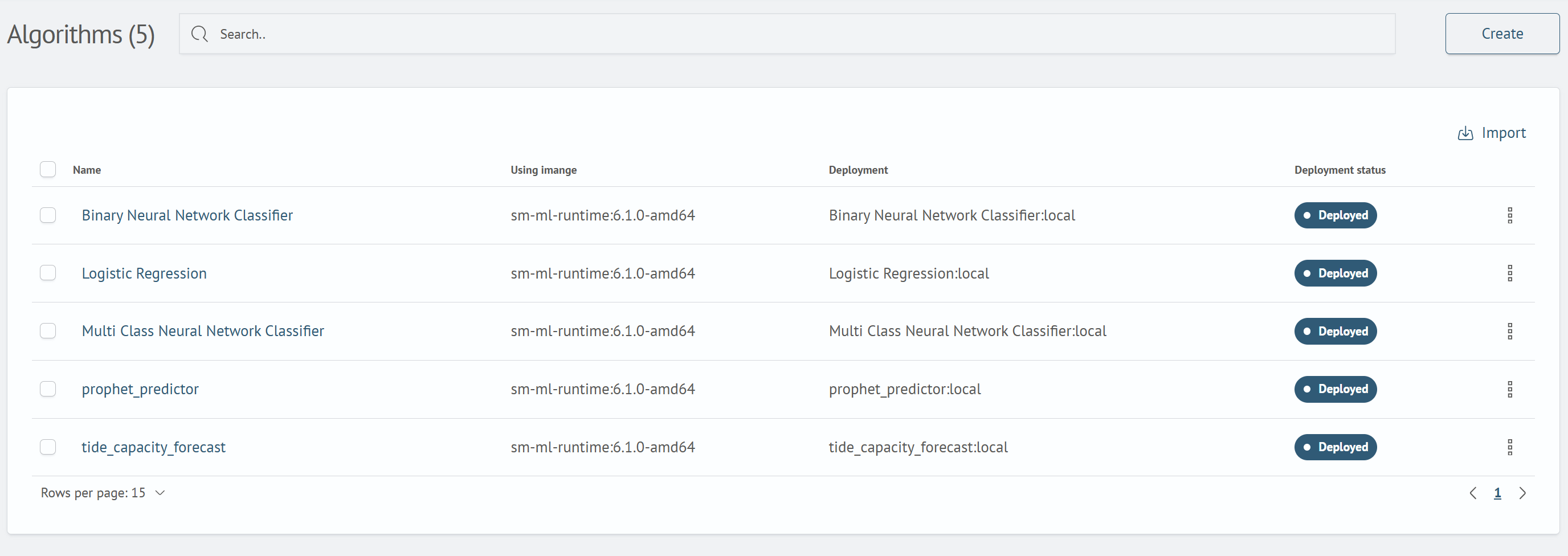The width and height of the screenshot is (1568, 556).
Task: Open the prophet_predictor algorithm link
Action: click(140, 389)
